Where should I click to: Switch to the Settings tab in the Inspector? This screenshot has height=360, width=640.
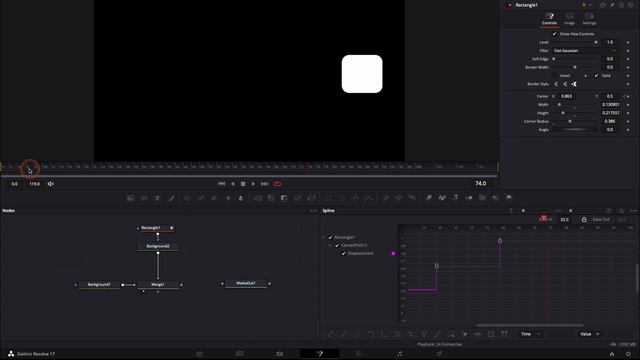click(x=589, y=19)
